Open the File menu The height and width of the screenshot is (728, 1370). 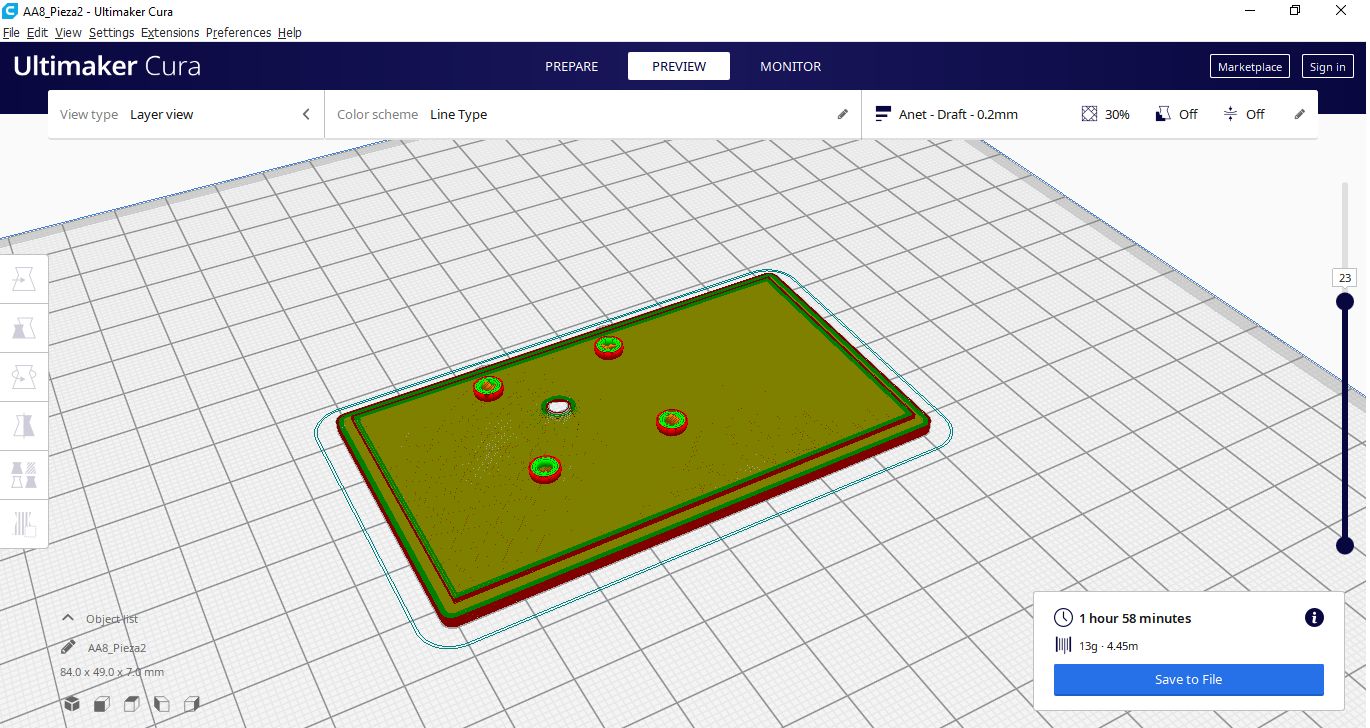coord(11,32)
